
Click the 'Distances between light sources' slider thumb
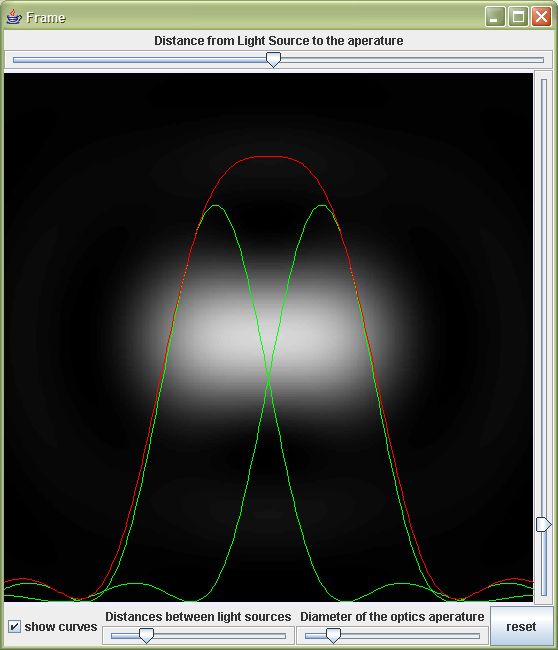[x=146, y=635]
